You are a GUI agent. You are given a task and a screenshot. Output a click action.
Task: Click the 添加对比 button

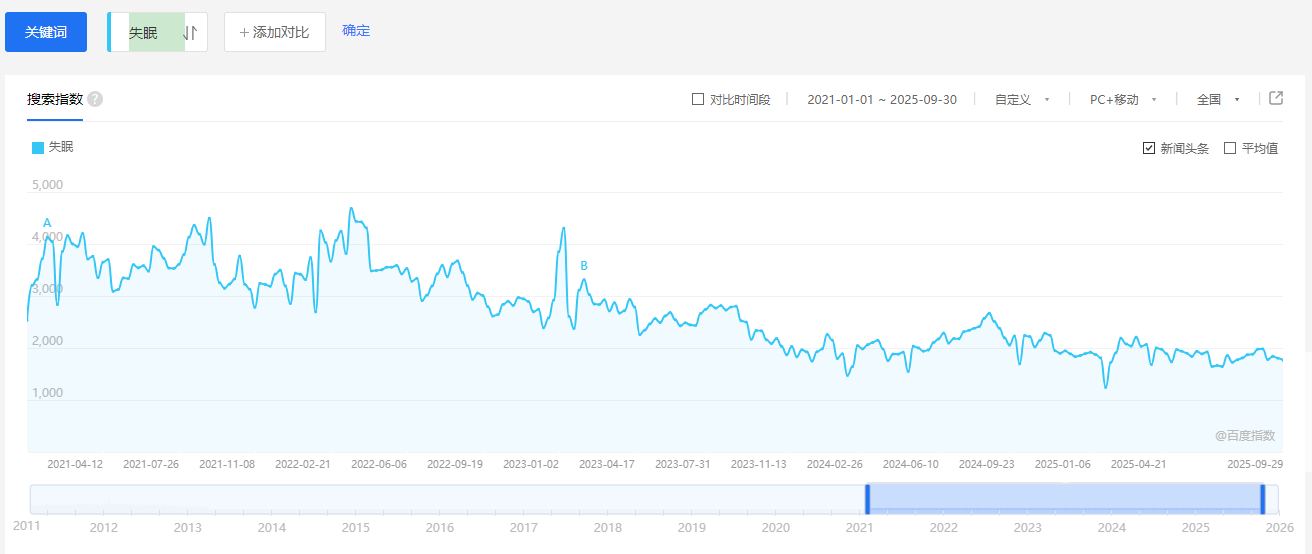coord(275,32)
